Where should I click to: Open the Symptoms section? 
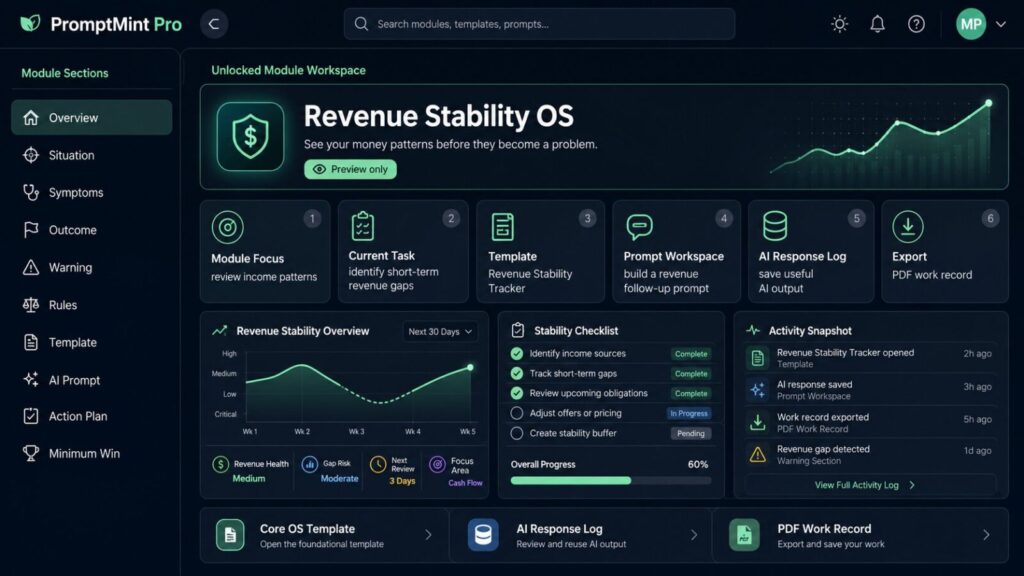91,193
